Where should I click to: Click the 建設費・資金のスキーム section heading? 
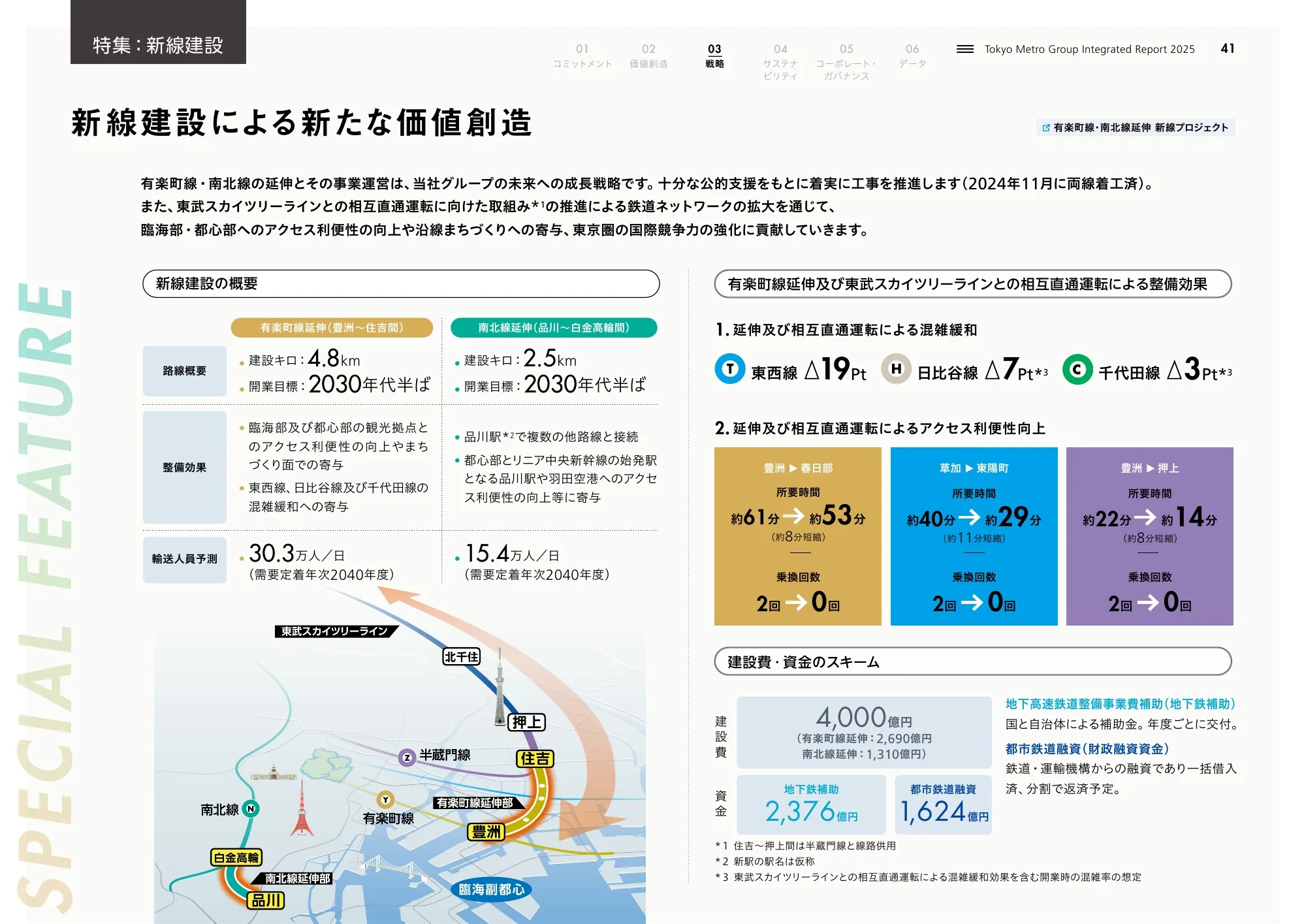pyautogui.click(x=973, y=662)
